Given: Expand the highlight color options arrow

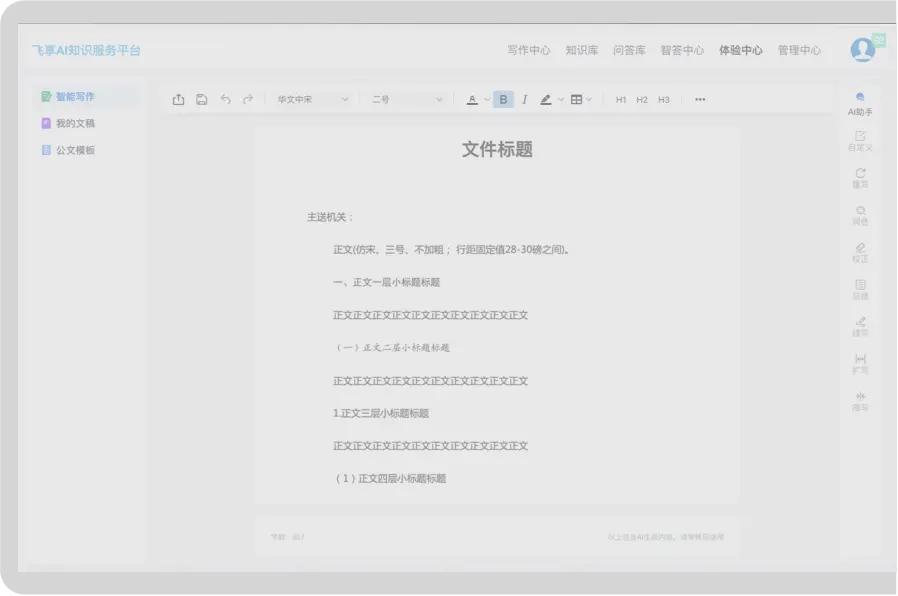Looking at the screenshot, I should (x=561, y=100).
